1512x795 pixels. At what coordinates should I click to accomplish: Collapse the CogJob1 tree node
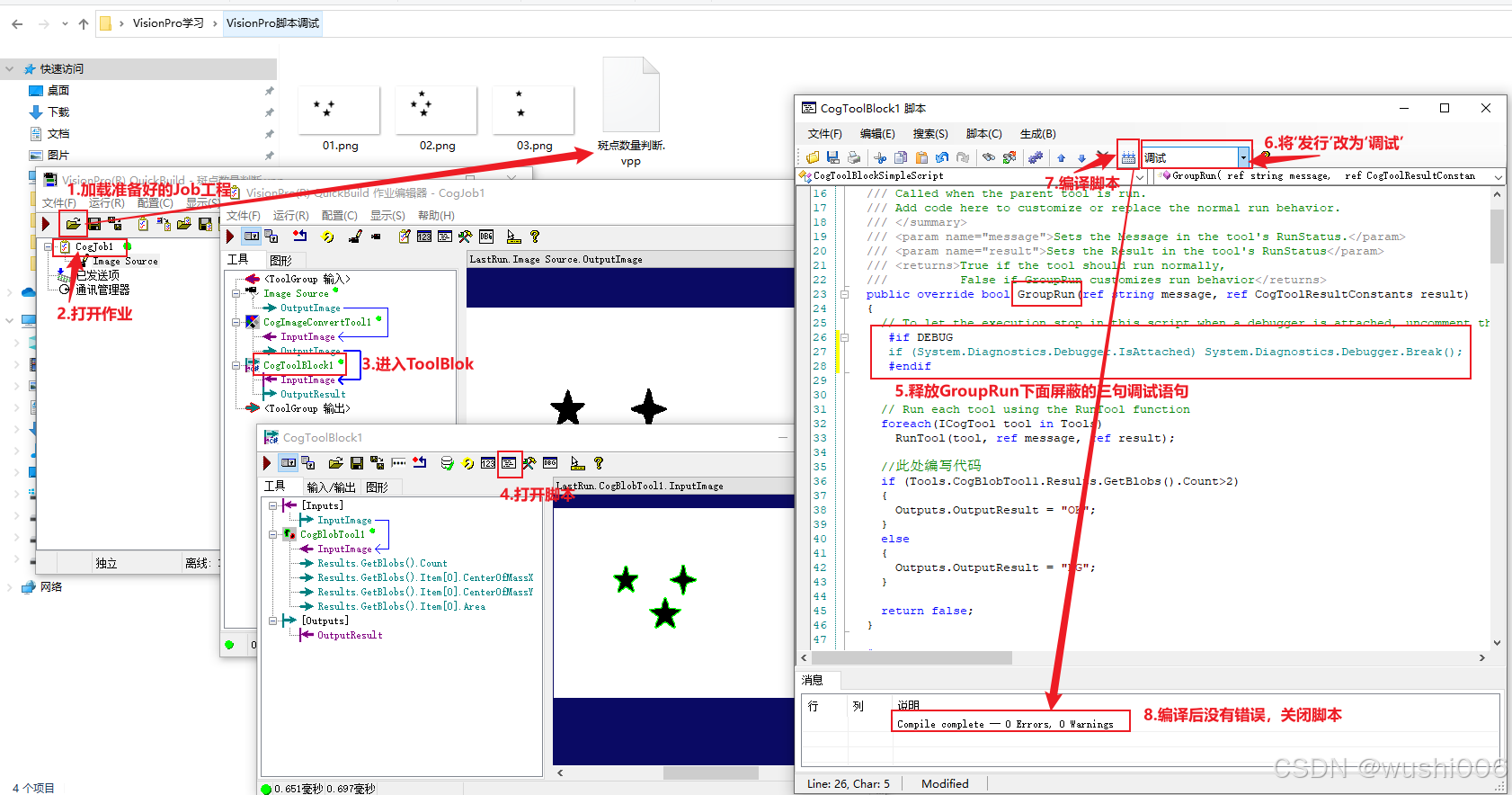click(x=47, y=246)
